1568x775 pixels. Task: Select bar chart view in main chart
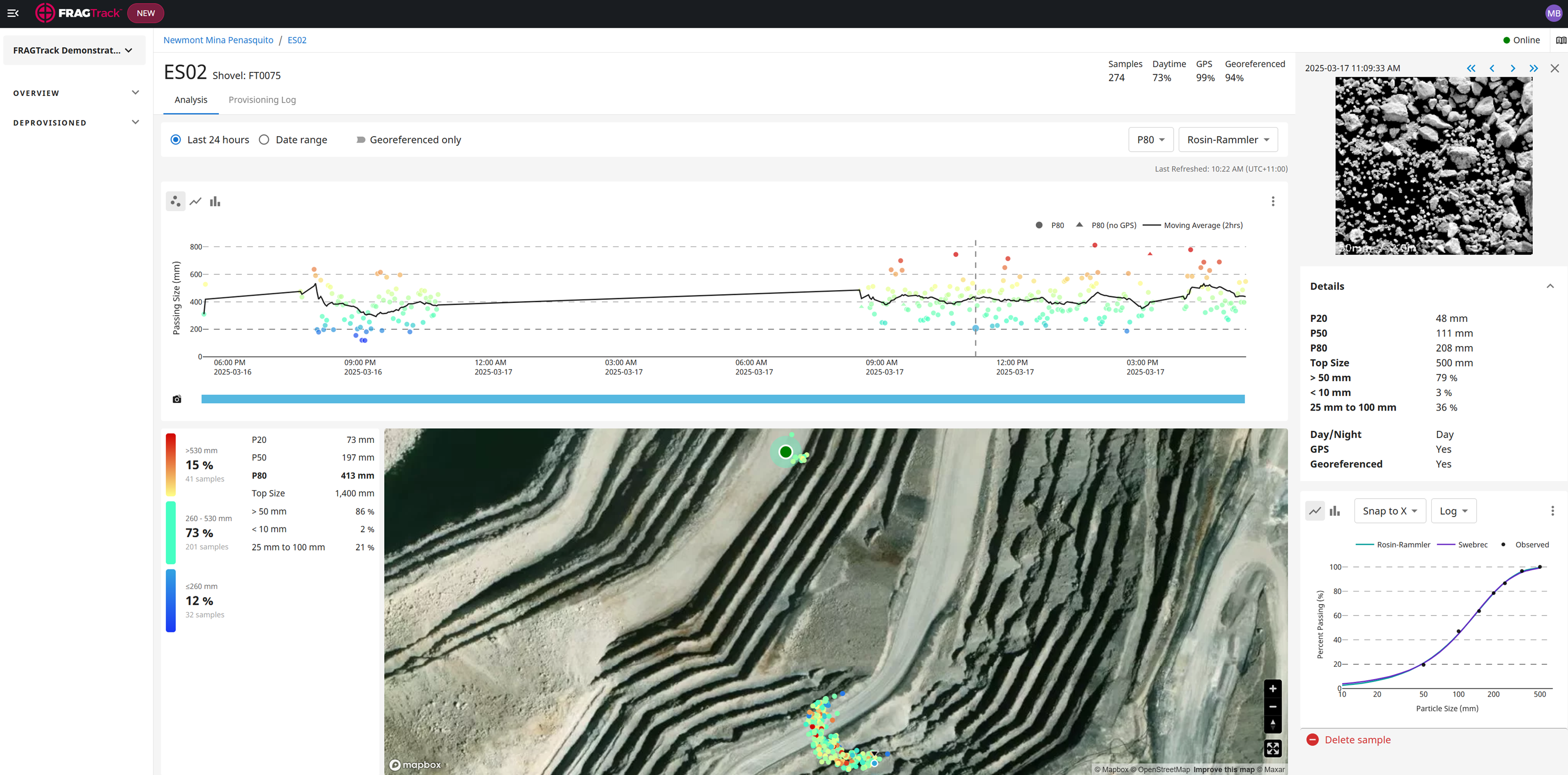215,201
